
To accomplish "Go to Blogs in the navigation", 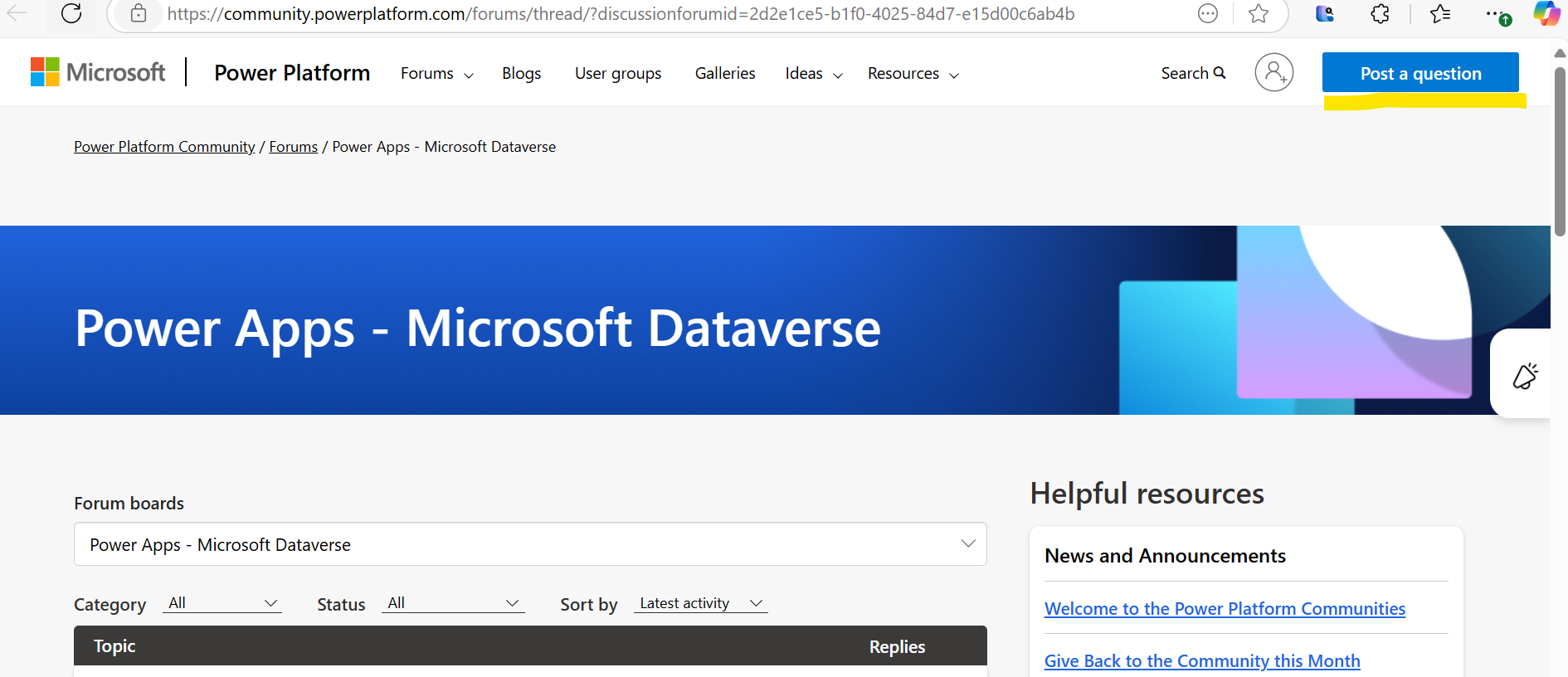I will 522,74.
